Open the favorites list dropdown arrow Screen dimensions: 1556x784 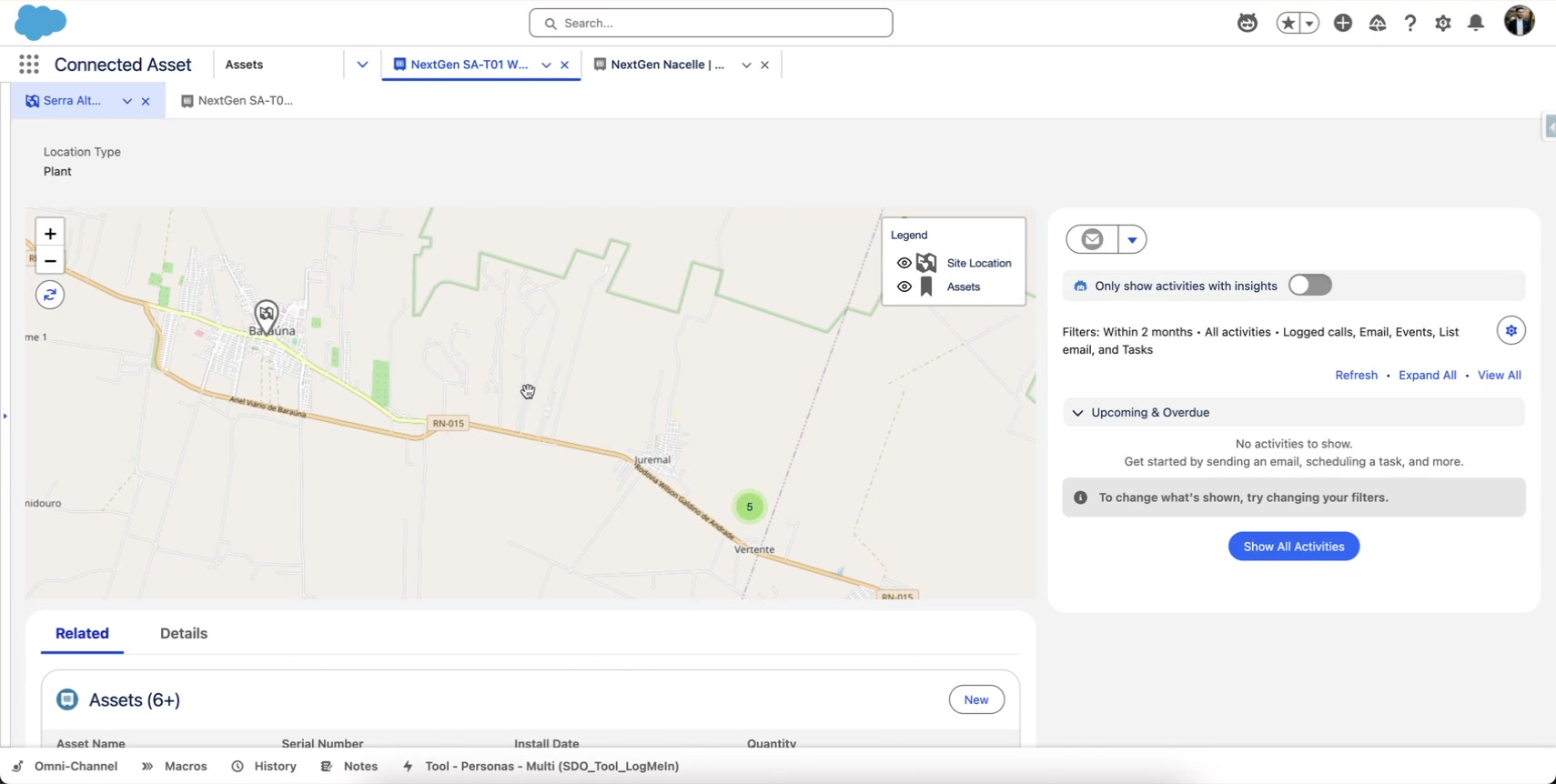coord(1309,23)
